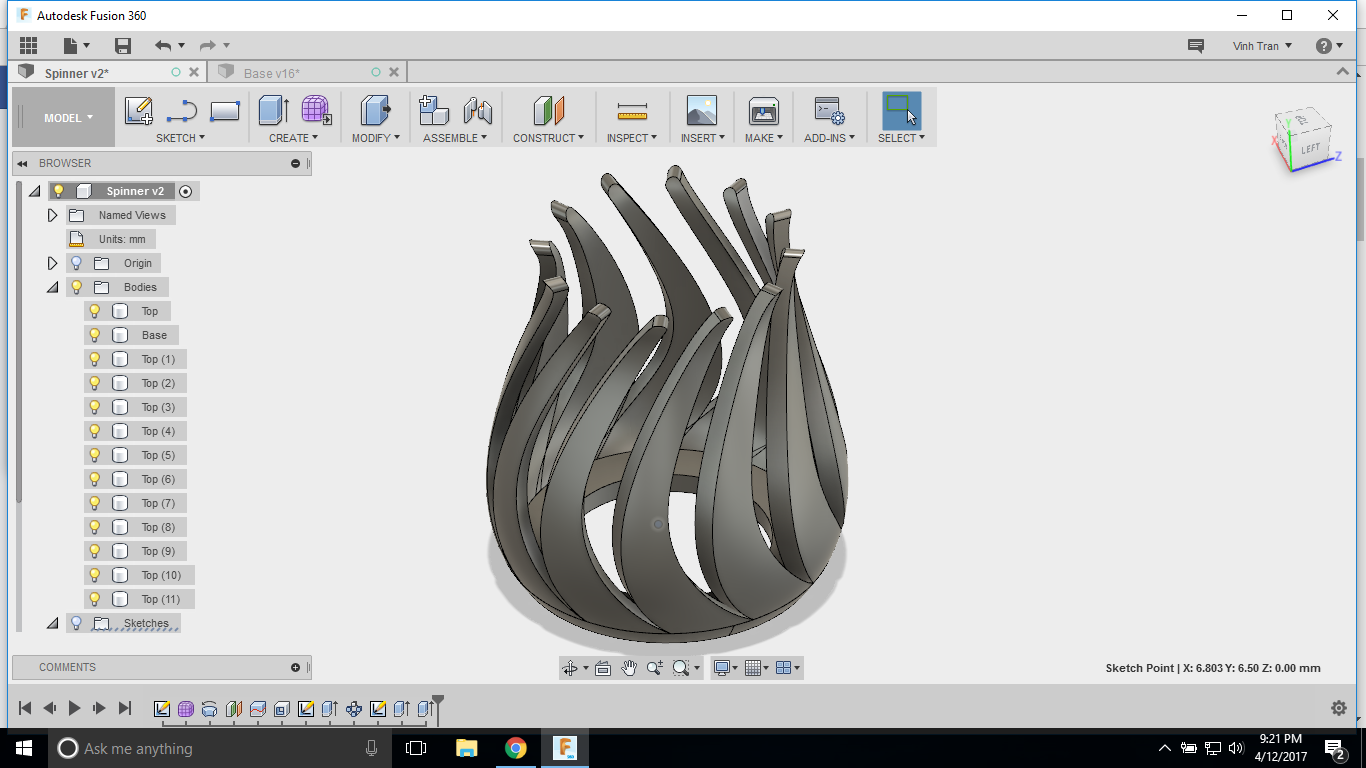Close the Spinner v2 tab
The height and width of the screenshot is (768, 1366).
(195, 72)
